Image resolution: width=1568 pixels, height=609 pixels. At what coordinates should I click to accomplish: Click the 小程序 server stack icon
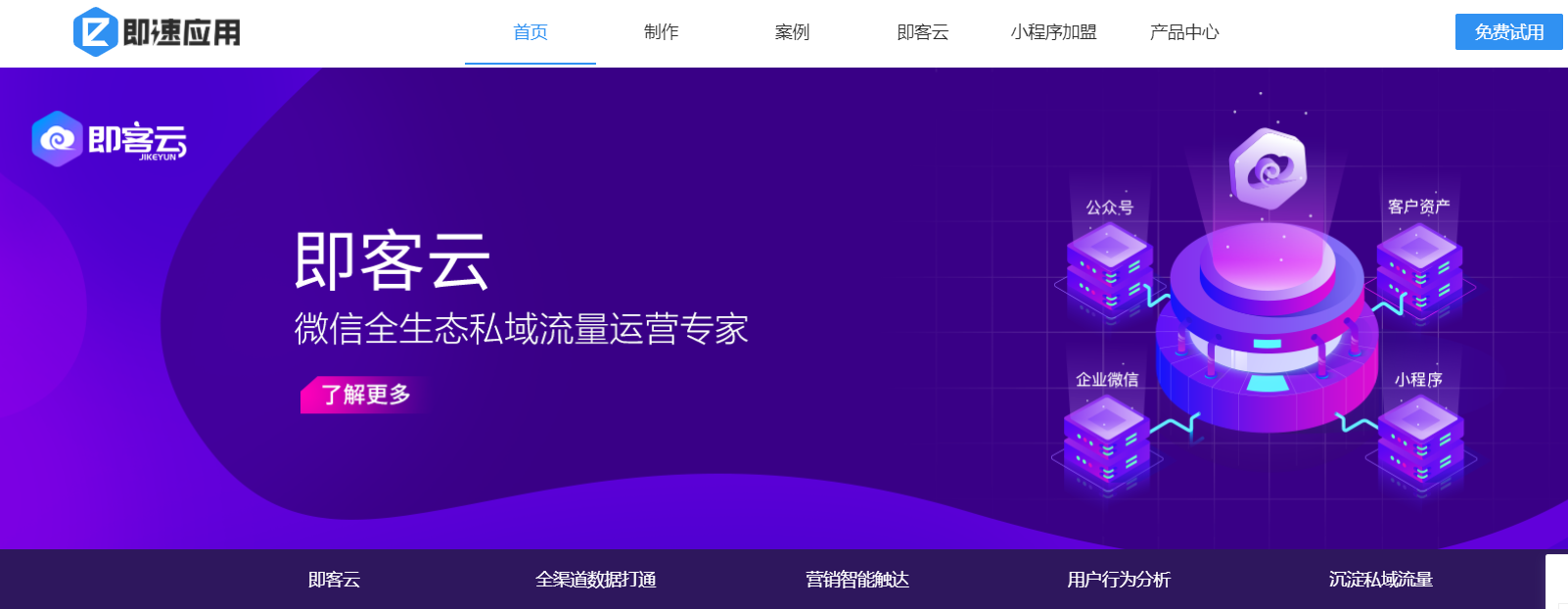point(1420,441)
